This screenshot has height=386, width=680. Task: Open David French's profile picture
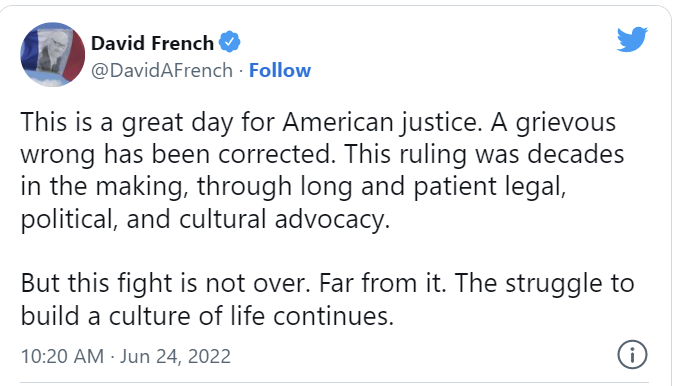coord(52,54)
